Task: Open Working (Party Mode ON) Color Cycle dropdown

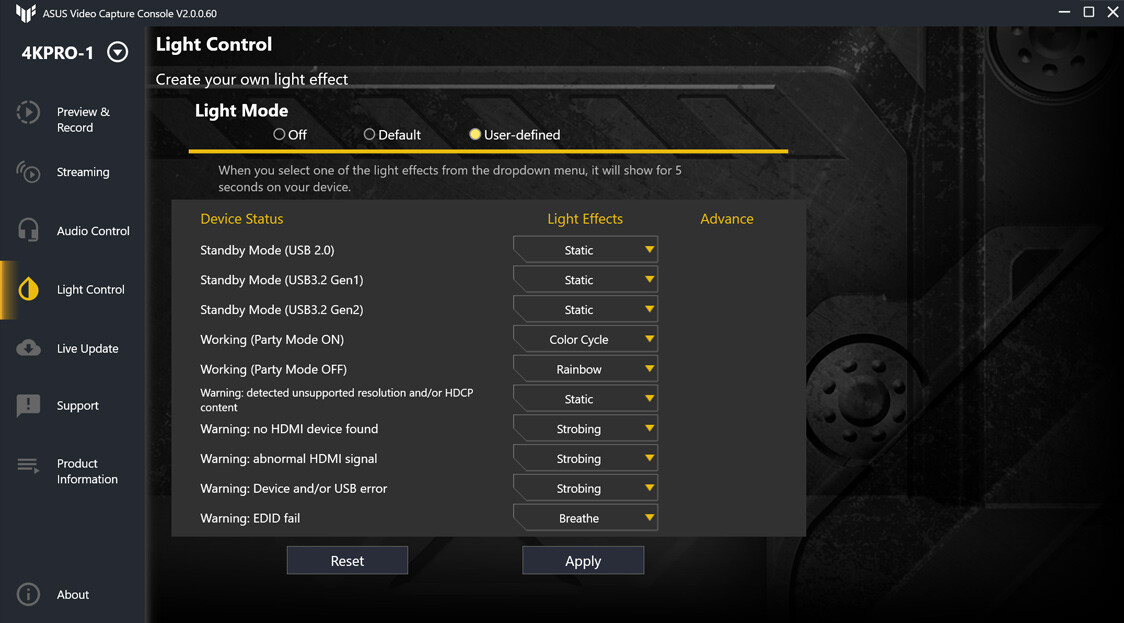Action: 585,339
